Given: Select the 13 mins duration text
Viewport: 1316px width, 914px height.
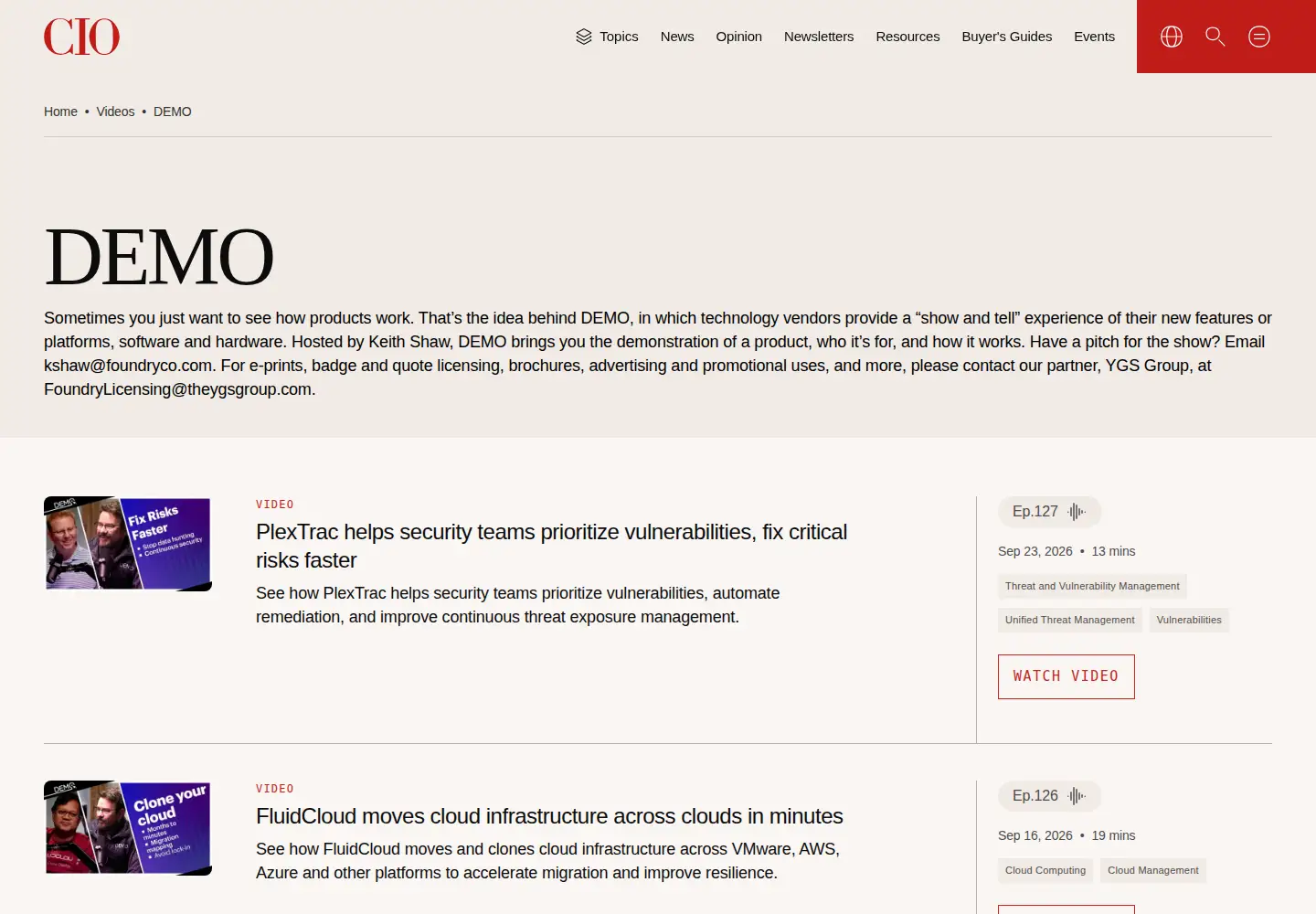Looking at the screenshot, I should [1113, 551].
